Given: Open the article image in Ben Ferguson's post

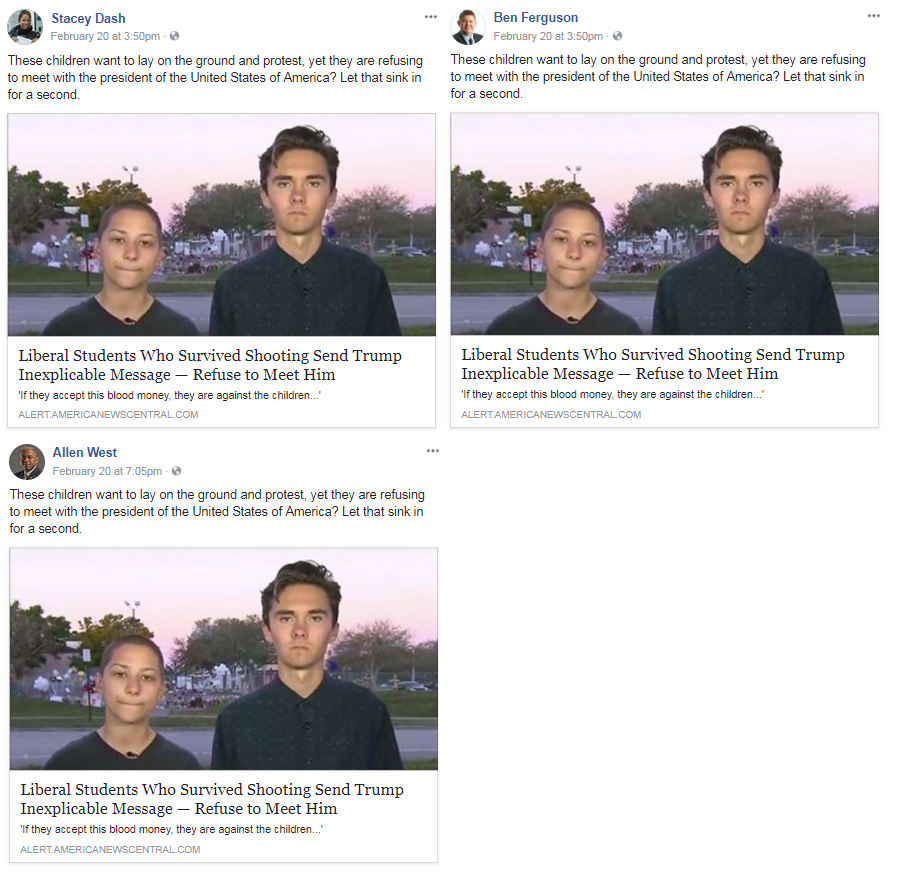Looking at the screenshot, I should click(x=664, y=224).
